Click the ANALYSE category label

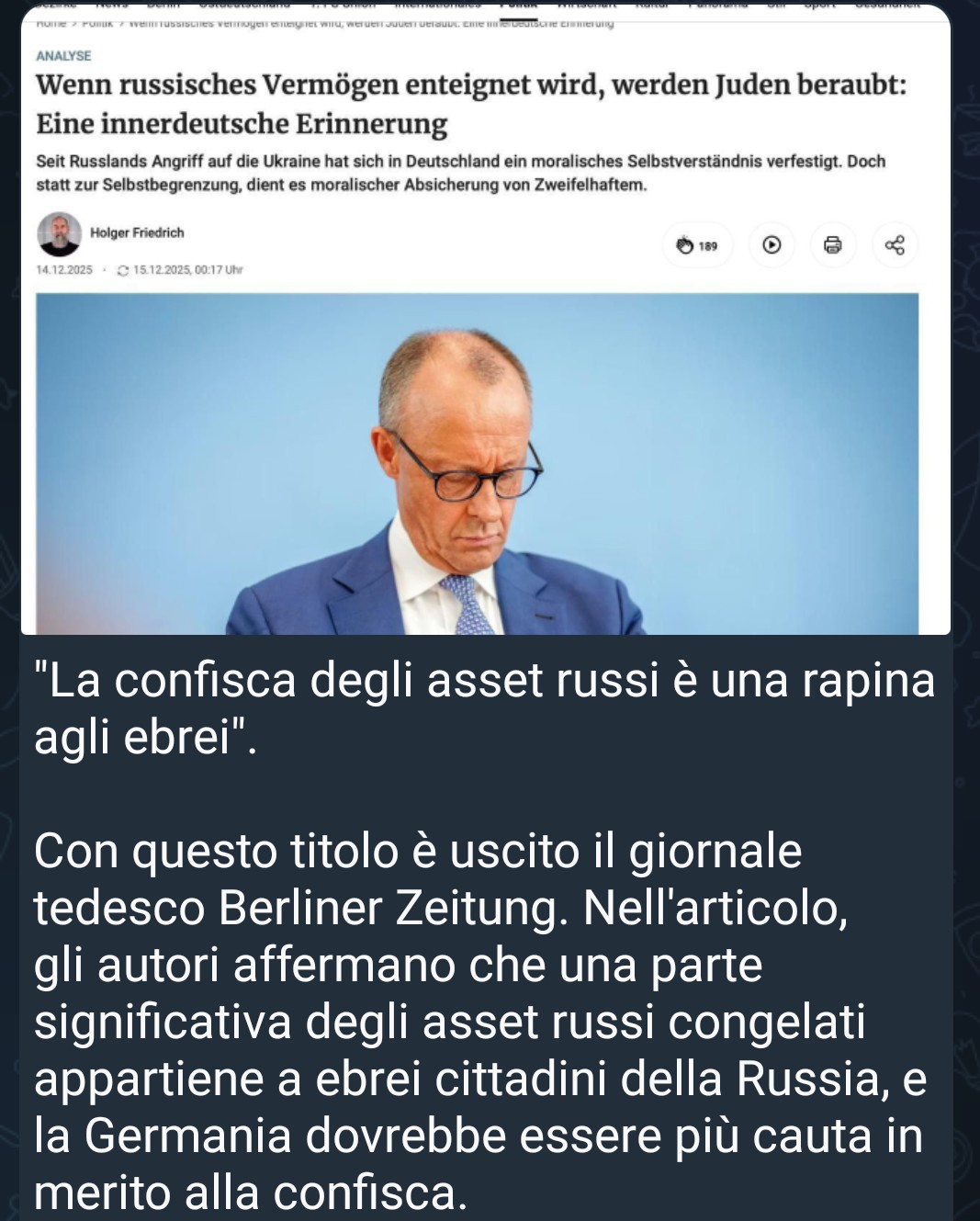[x=63, y=56]
